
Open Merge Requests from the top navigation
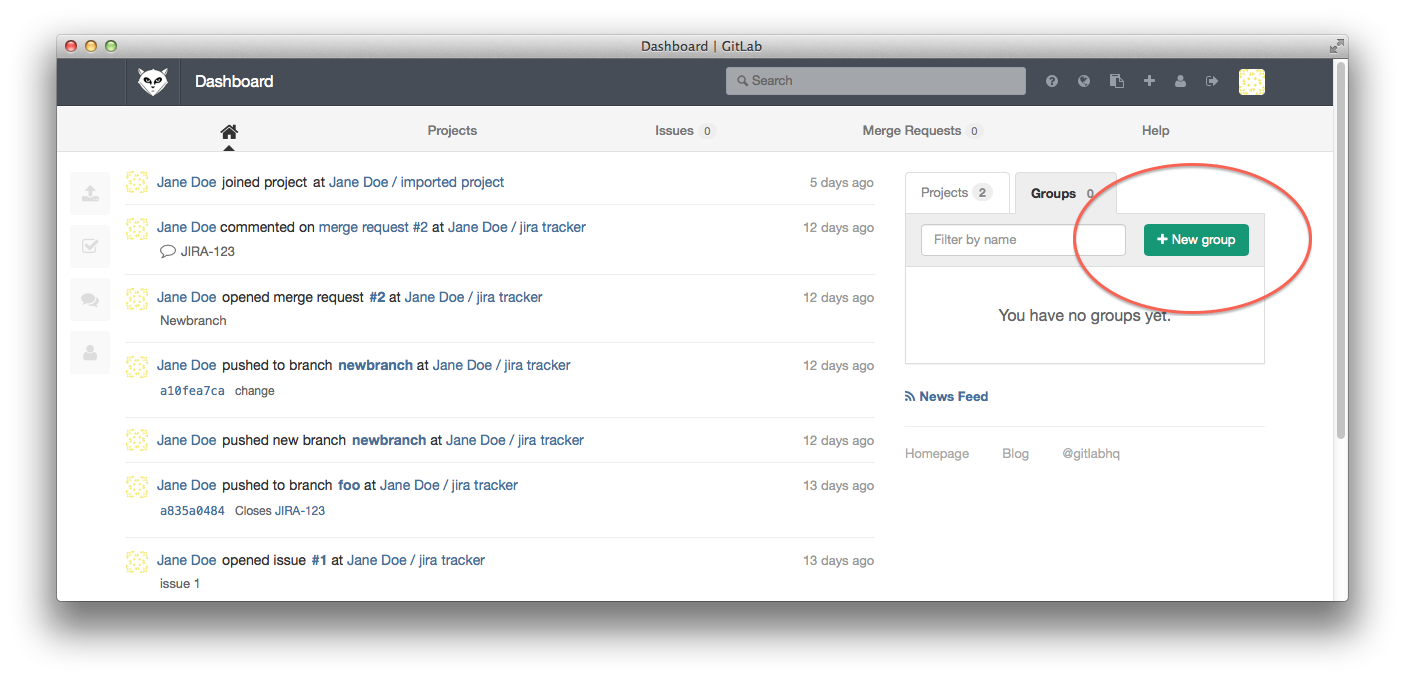pyautogui.click(x=912, y=130)
